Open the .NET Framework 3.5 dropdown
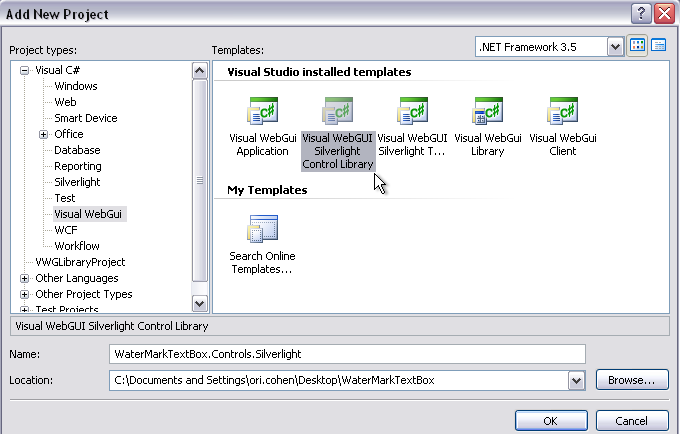This screenshot has width=680, height=434. click(x=615, y=47)
